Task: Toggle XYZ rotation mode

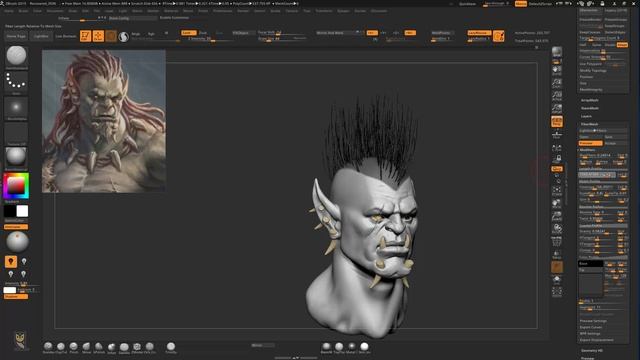Action: [x=557, y=169]
